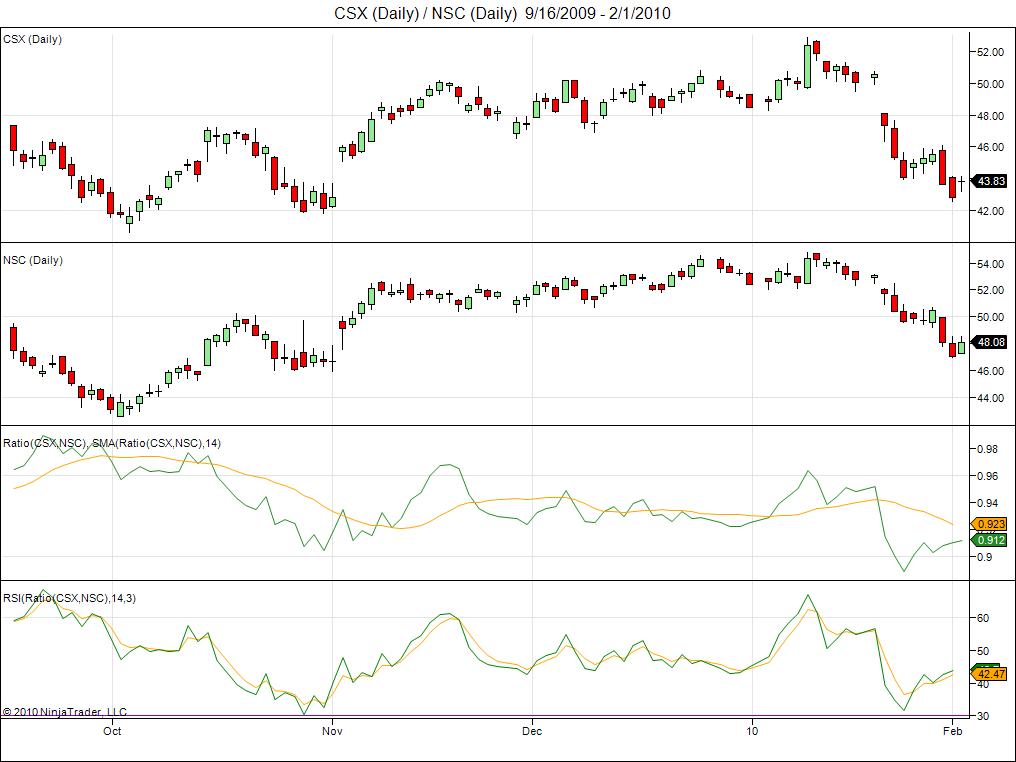
Task: Click the RSI(Ratio(CSX,NSC),14,3) indicator label
Action: 69,598
